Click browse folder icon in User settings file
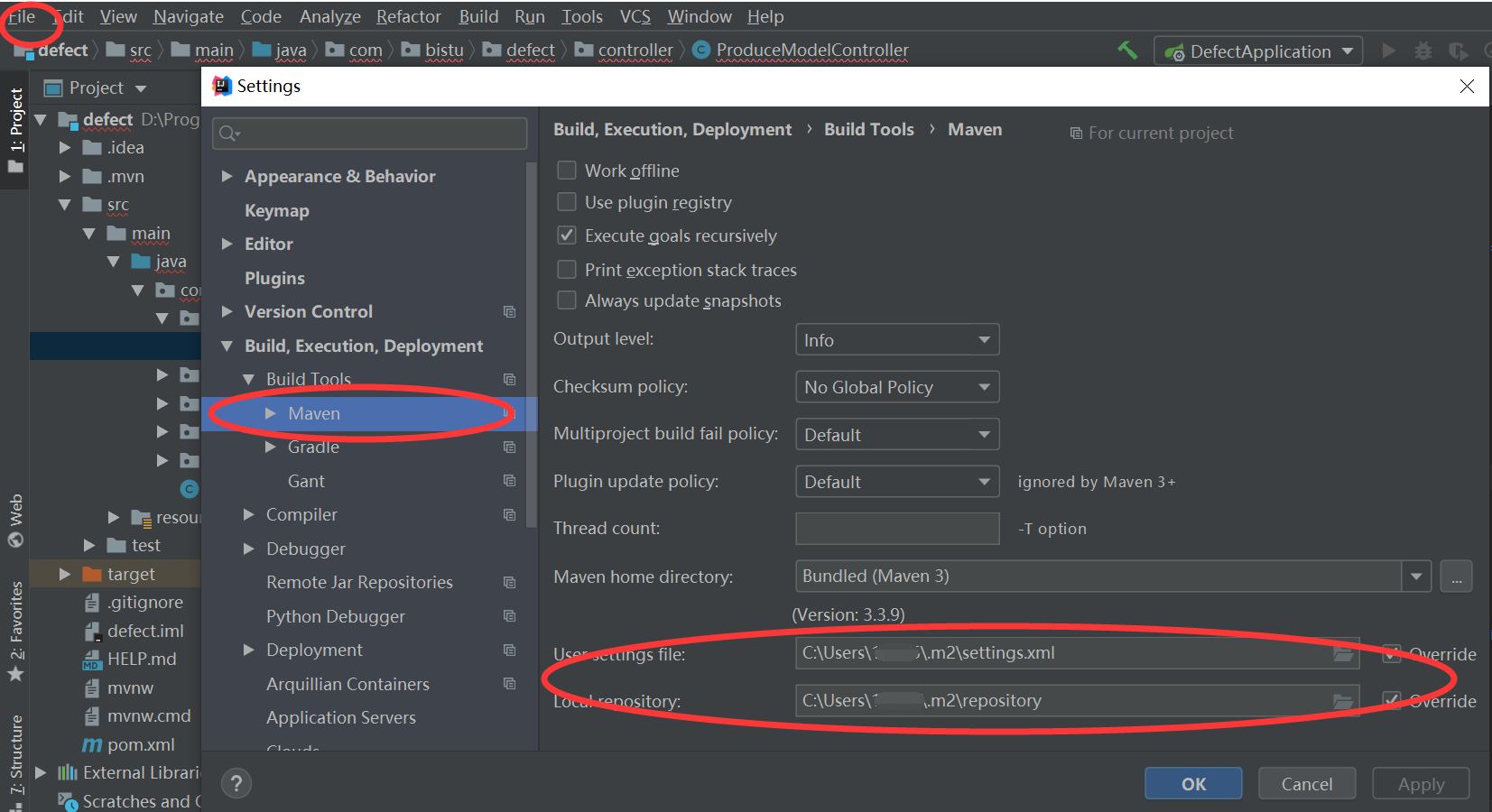1492x812 pixels. [x=1344, y=653]
